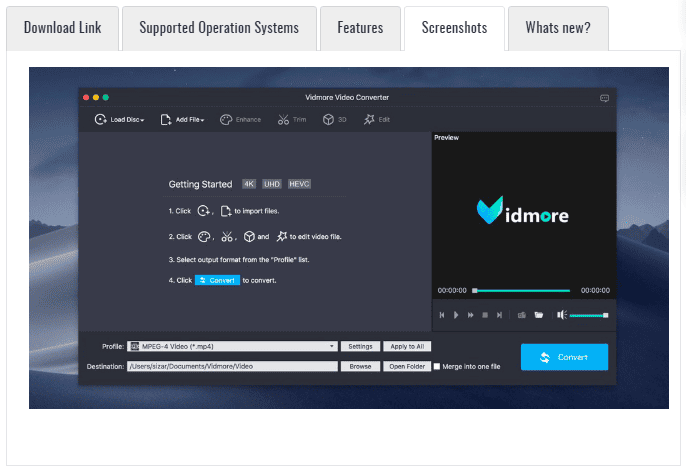686x468 pixels.
Task: Play the preview video
Action: pos(456,315)
